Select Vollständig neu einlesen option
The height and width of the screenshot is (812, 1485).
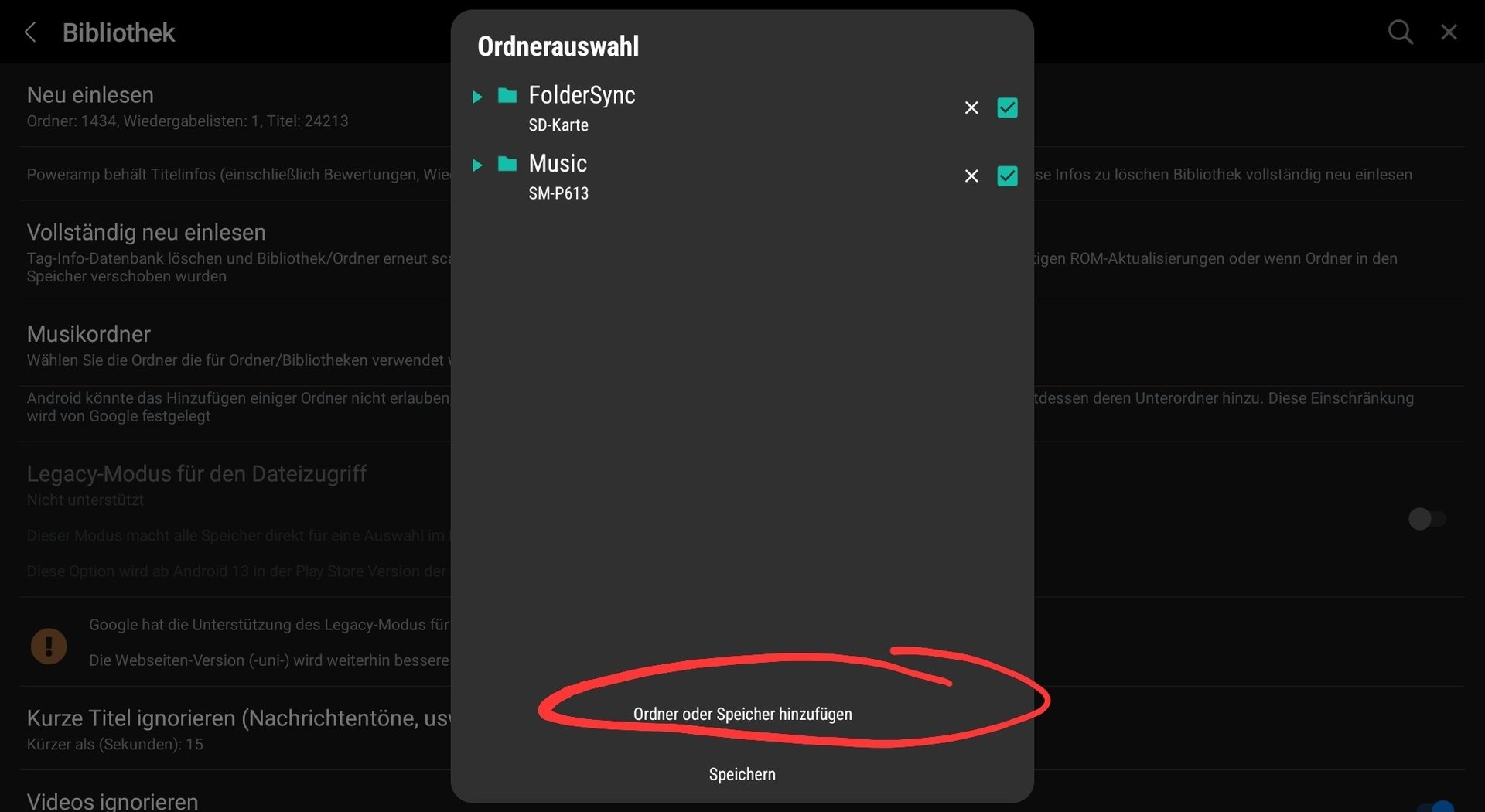point(146,233)
